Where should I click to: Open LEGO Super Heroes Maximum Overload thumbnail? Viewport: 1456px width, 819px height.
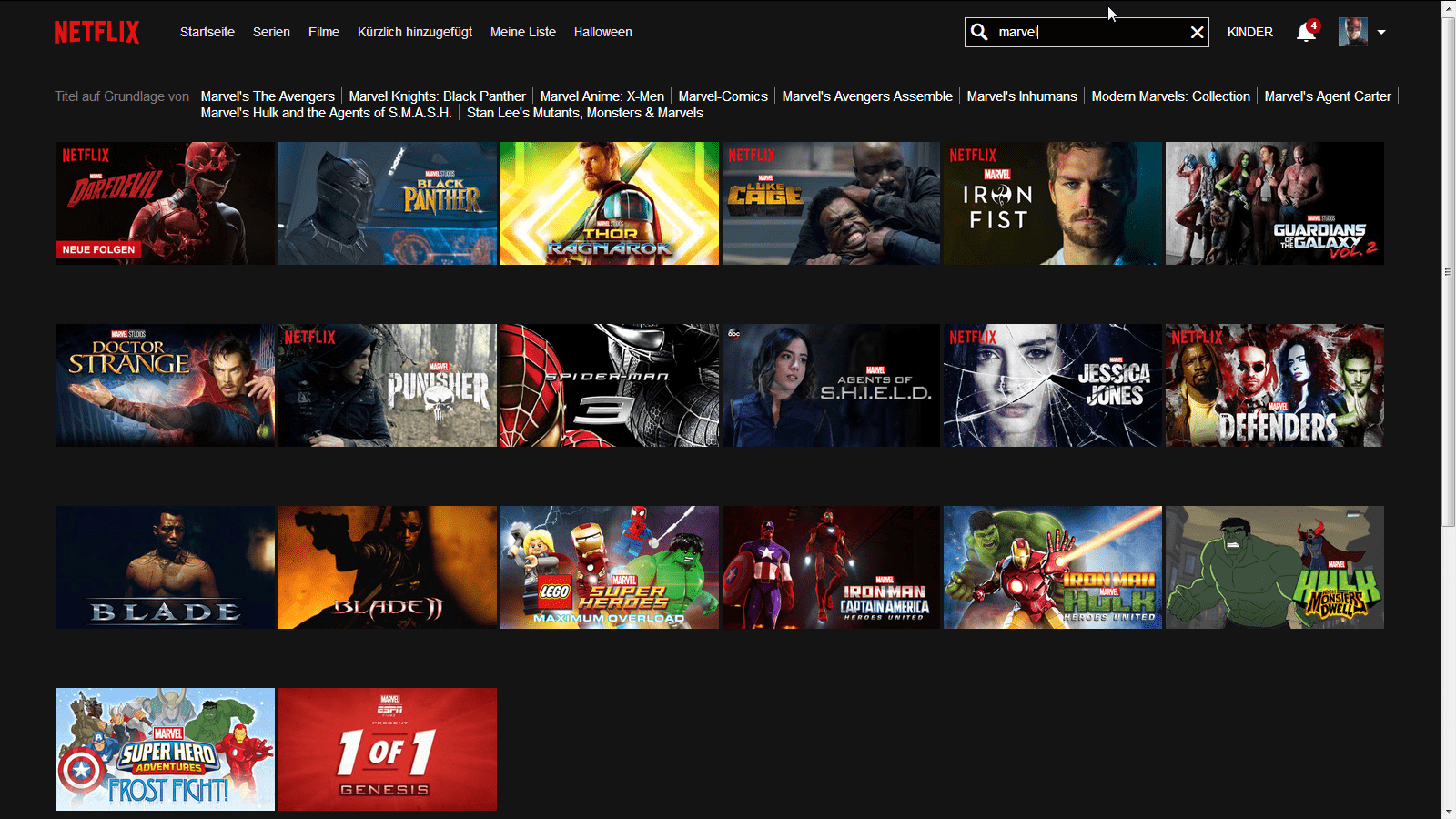click(610, 567)
